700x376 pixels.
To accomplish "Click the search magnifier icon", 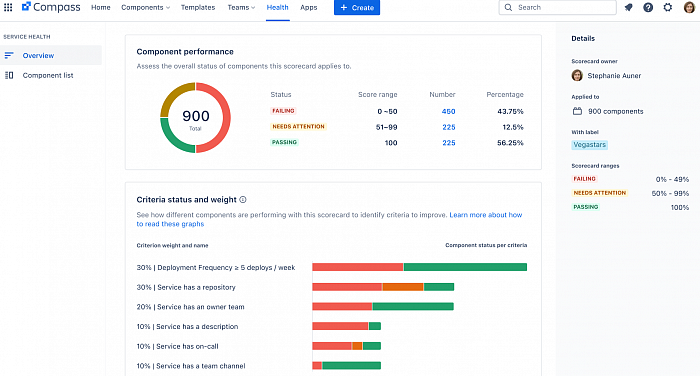I will [x=508, y=7].
